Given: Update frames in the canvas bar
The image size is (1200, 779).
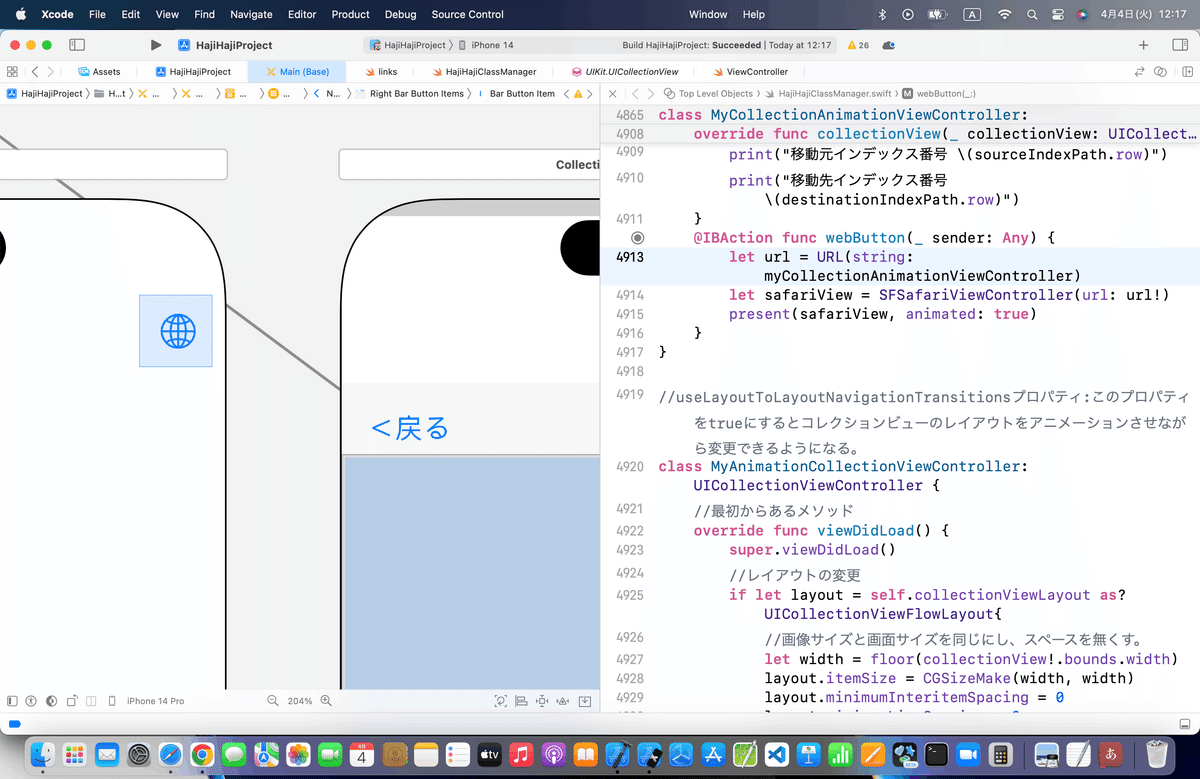Looking at the screenshot, I should tap(501, 701).
